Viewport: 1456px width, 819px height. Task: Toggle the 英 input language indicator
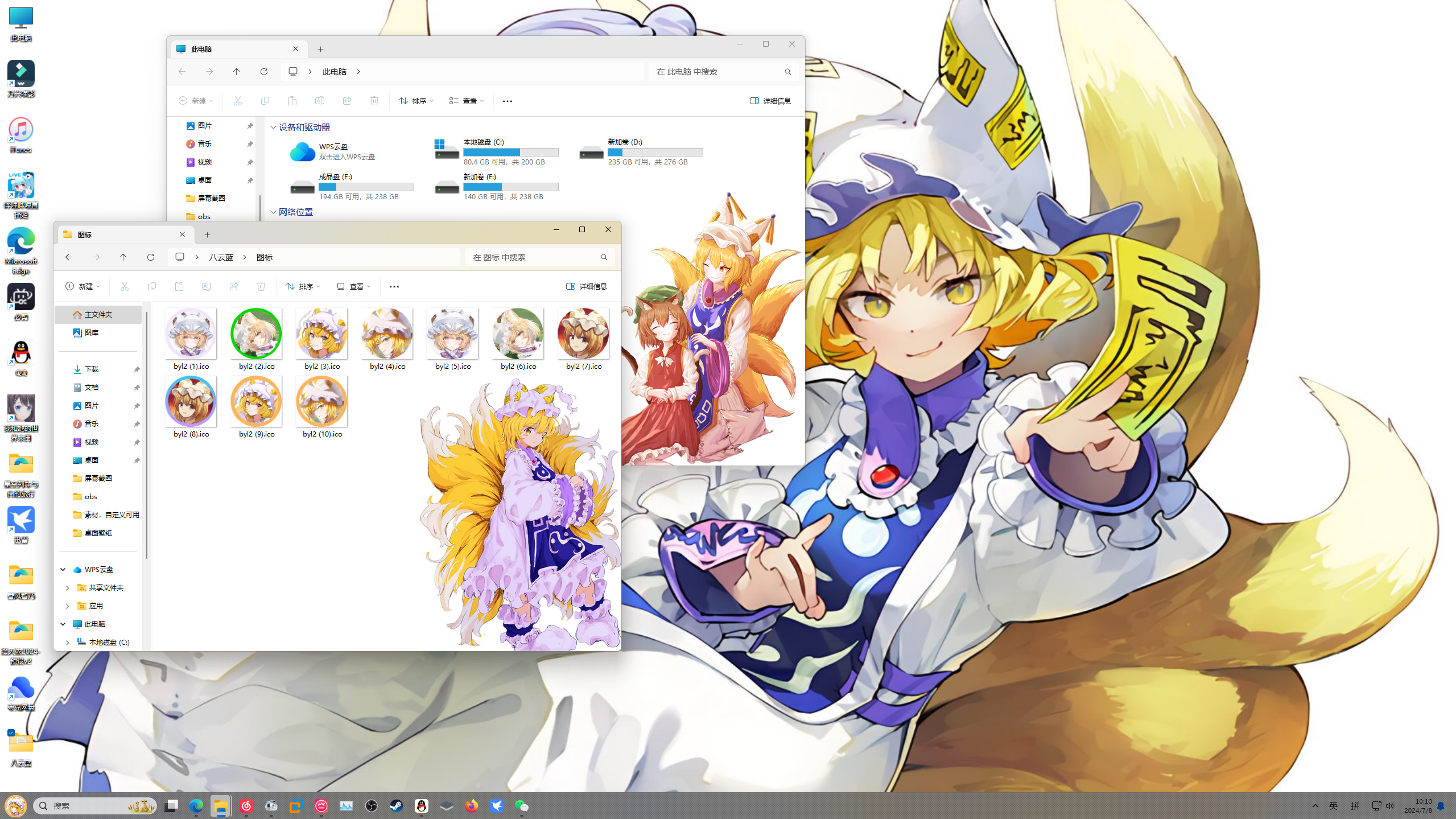(x=1333, y=806)
